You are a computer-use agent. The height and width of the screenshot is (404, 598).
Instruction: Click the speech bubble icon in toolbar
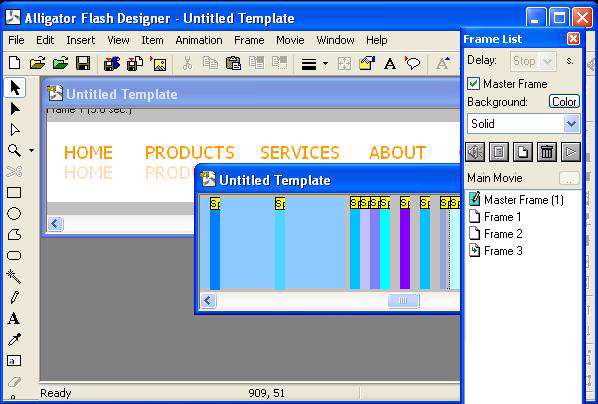click(x=412, y=63)
